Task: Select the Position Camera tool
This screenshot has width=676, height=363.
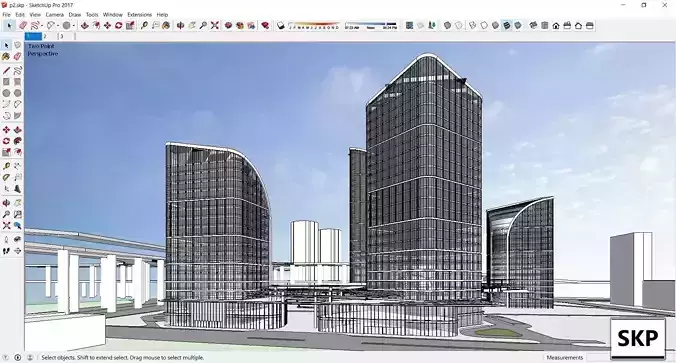Action: pyautogui.click(x=6, y=240)
